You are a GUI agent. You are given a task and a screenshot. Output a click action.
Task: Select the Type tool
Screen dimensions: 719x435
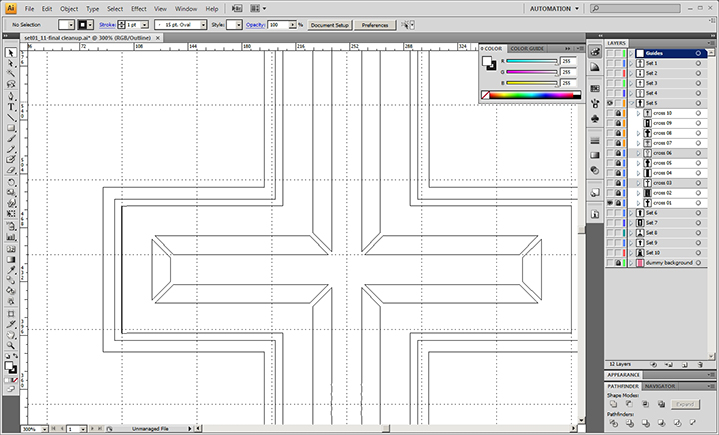tap(11, 106)
